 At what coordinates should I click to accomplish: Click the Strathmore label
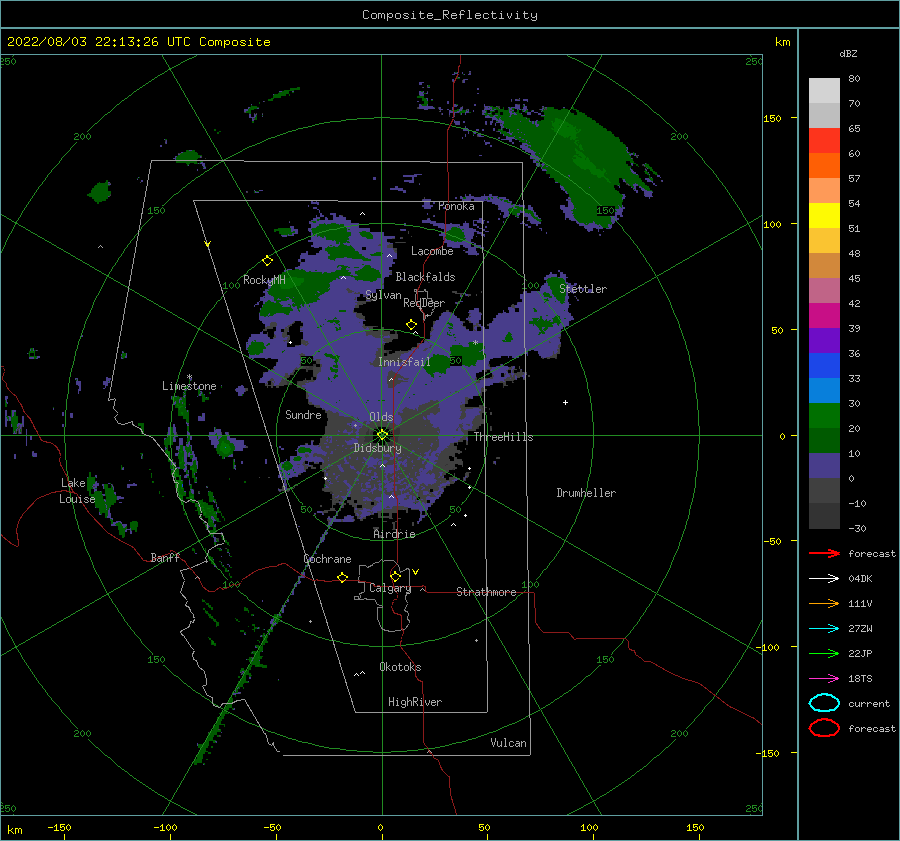tap(486, 592)
